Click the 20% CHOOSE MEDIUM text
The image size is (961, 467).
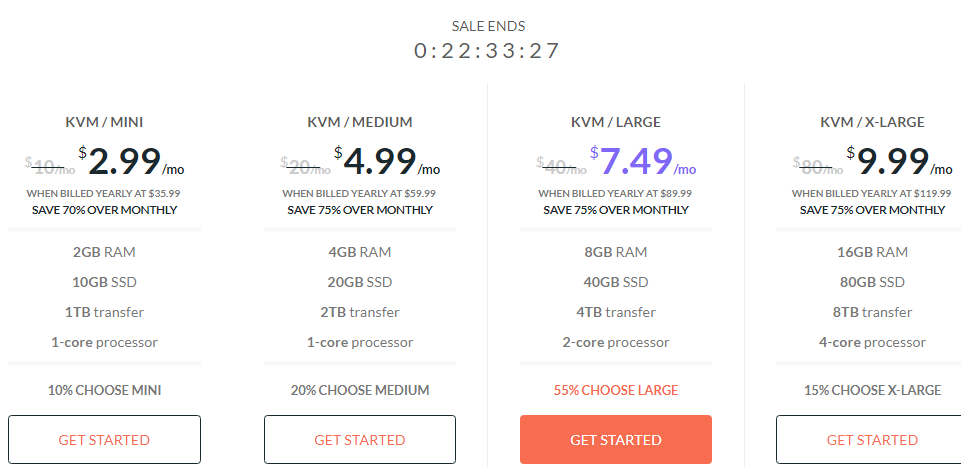(360, 390)
